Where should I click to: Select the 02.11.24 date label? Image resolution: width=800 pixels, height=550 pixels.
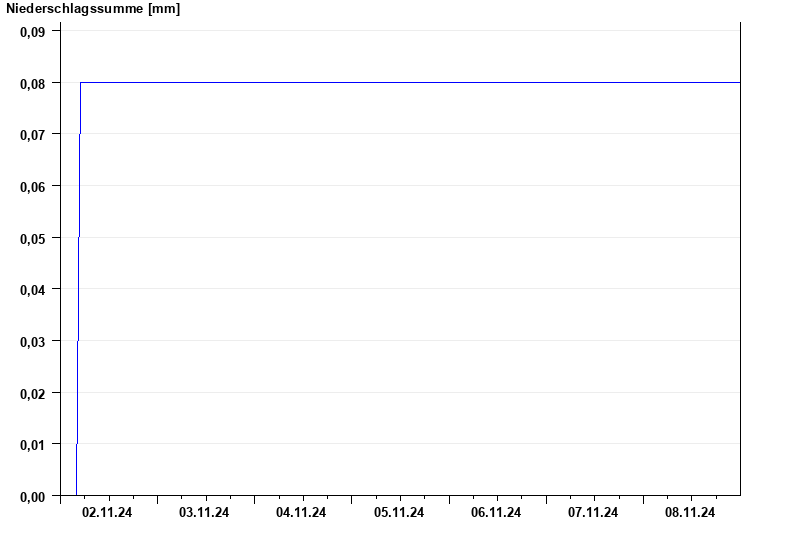coord(107,513)
